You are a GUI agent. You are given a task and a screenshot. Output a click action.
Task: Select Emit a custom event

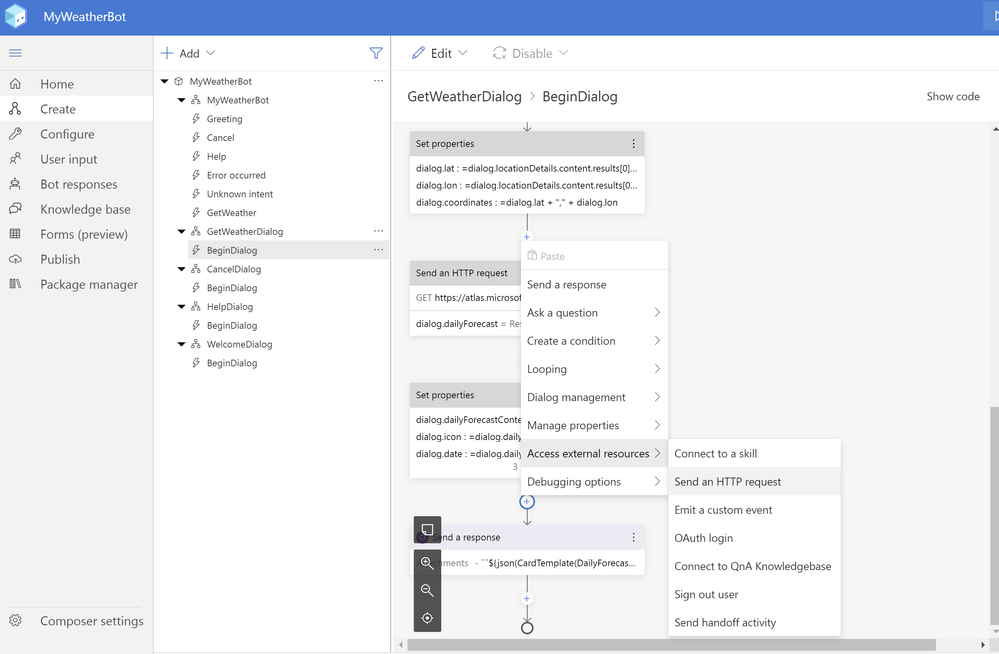point(754,510)
